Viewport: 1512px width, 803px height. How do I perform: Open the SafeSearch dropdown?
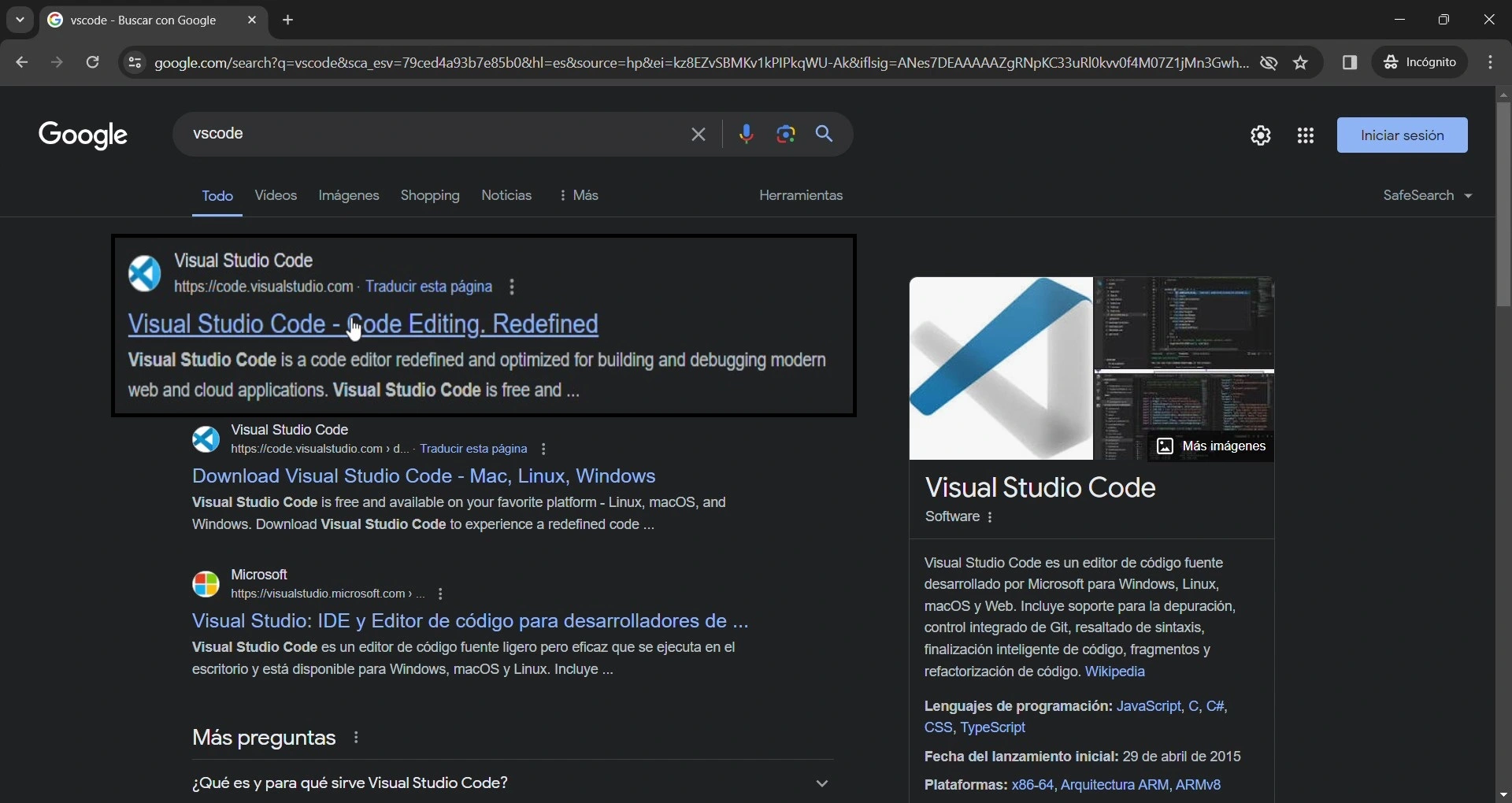tap(1428, 195)
